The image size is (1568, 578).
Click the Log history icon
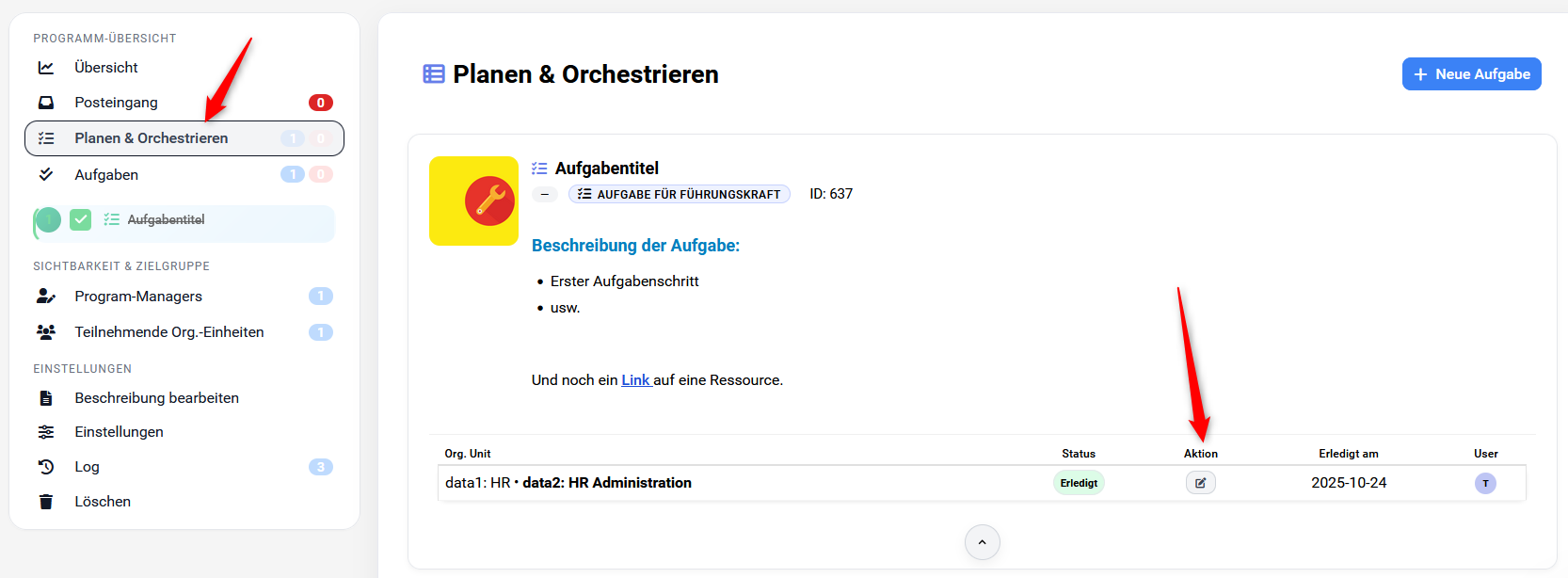pyautogui.click(x=46, y=466)
